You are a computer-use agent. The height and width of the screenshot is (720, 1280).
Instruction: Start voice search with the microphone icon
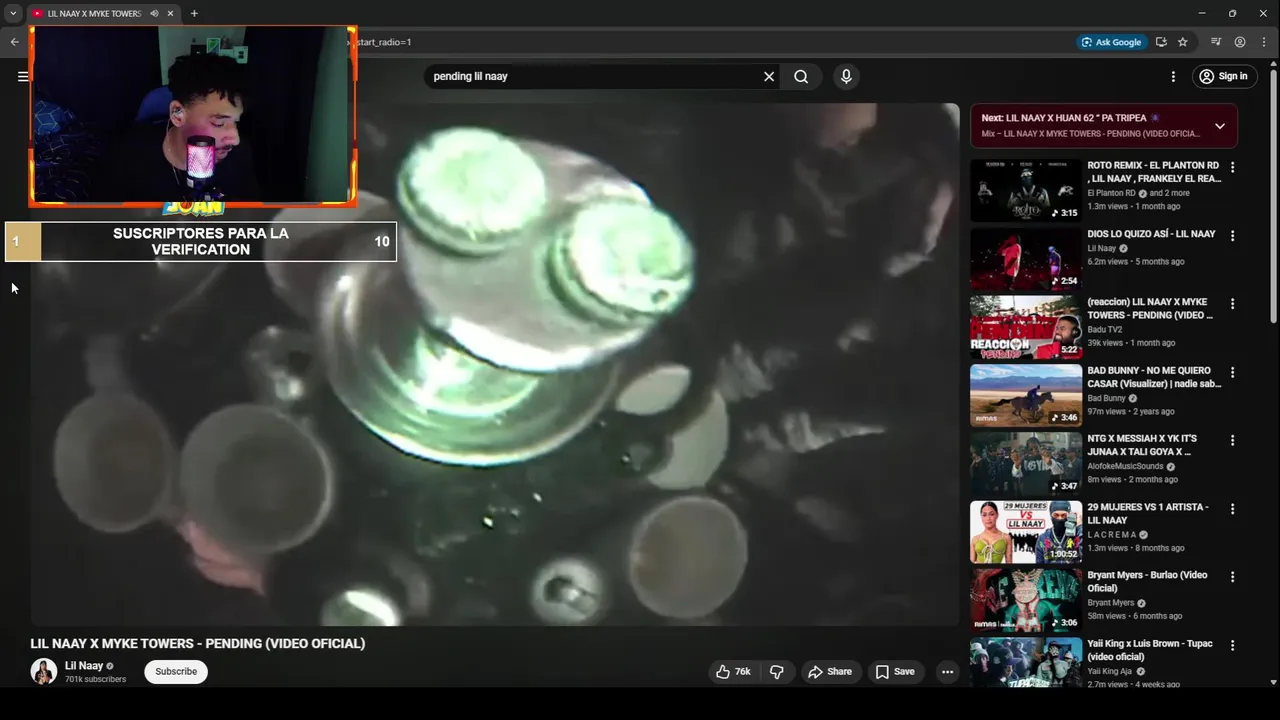click(x=846, y=76)
